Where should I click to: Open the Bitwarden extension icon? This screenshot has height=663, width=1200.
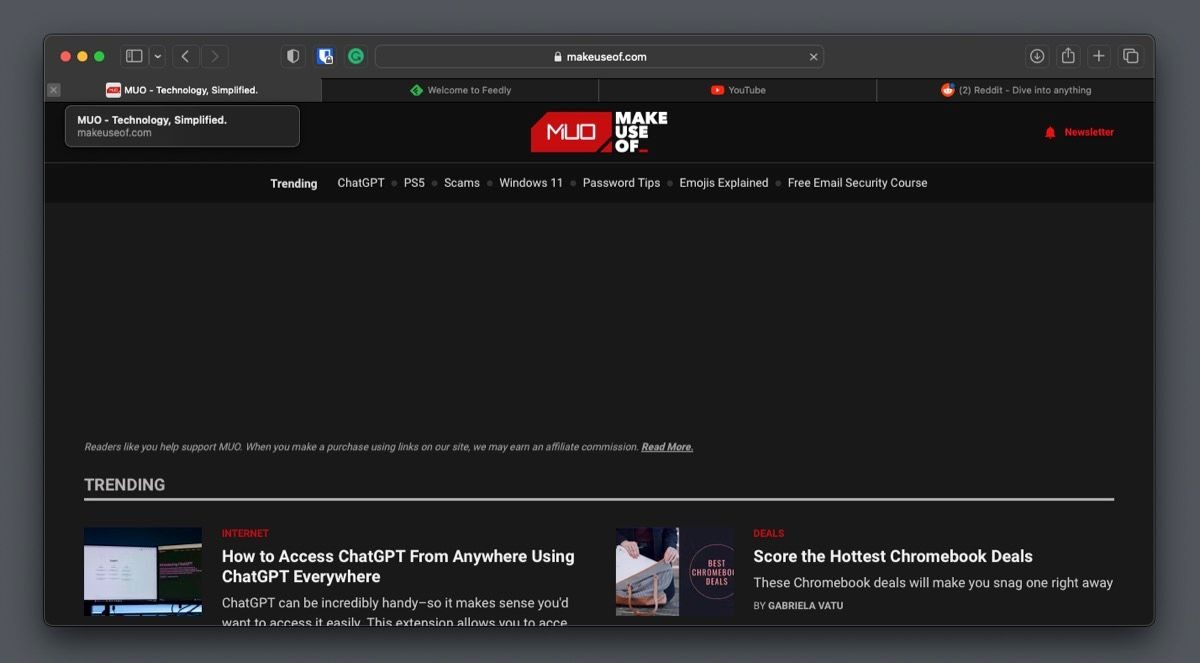pos(325,57)
